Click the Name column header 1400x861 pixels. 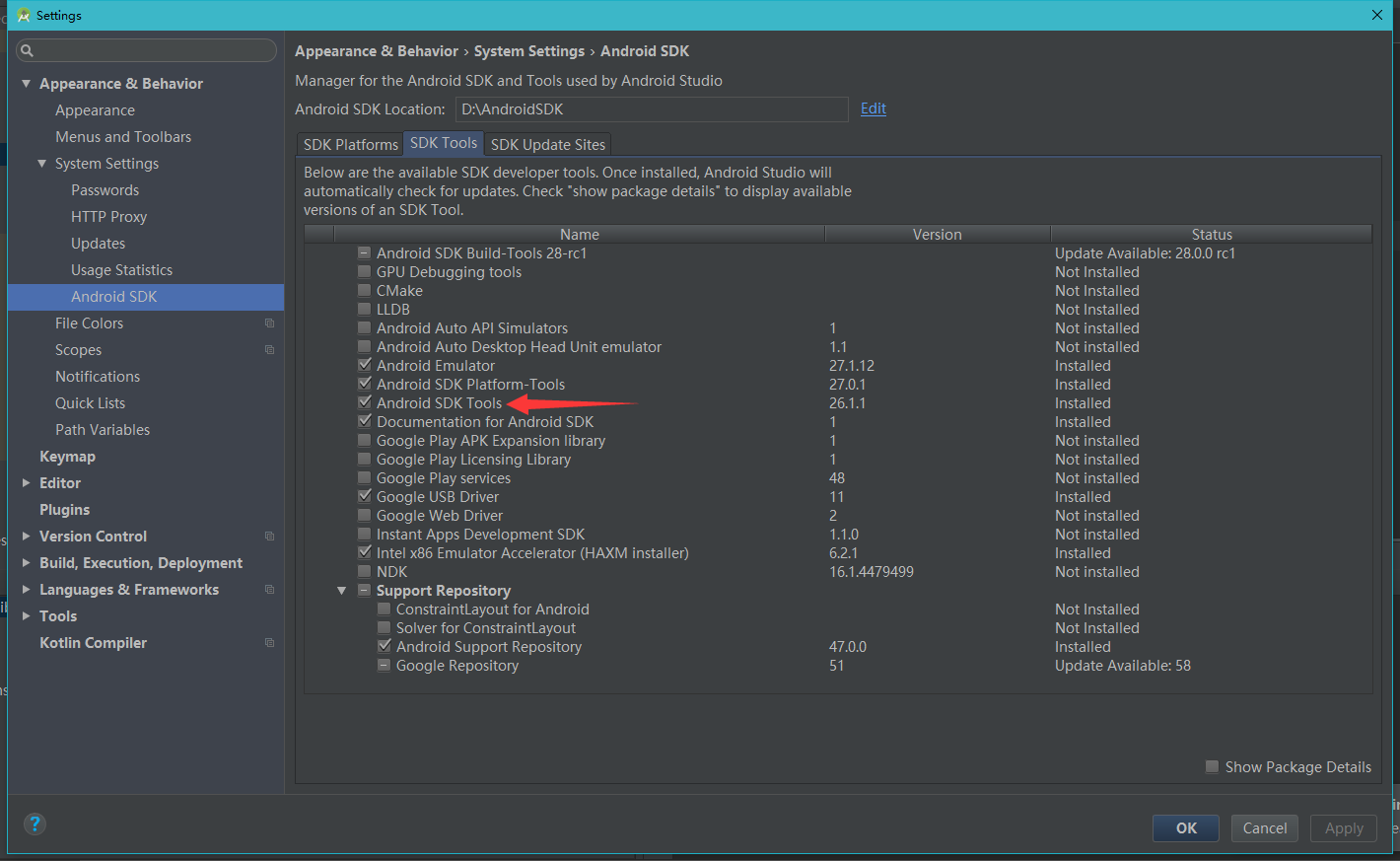(580, 234)
